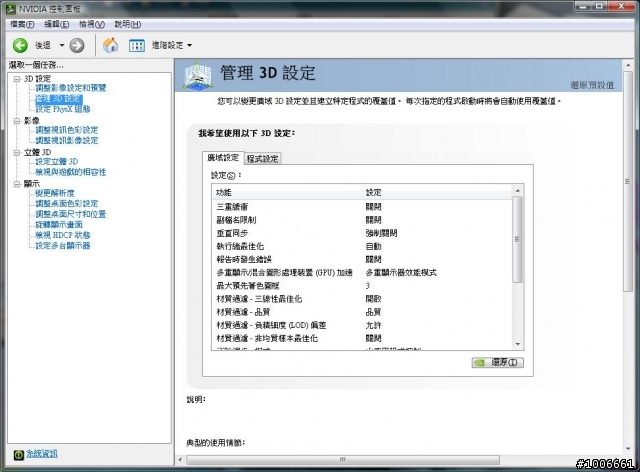Select 檢視 HDCP 狀態 in tree
This screenshot has width=640, height=472.
(x=62, y=235)
